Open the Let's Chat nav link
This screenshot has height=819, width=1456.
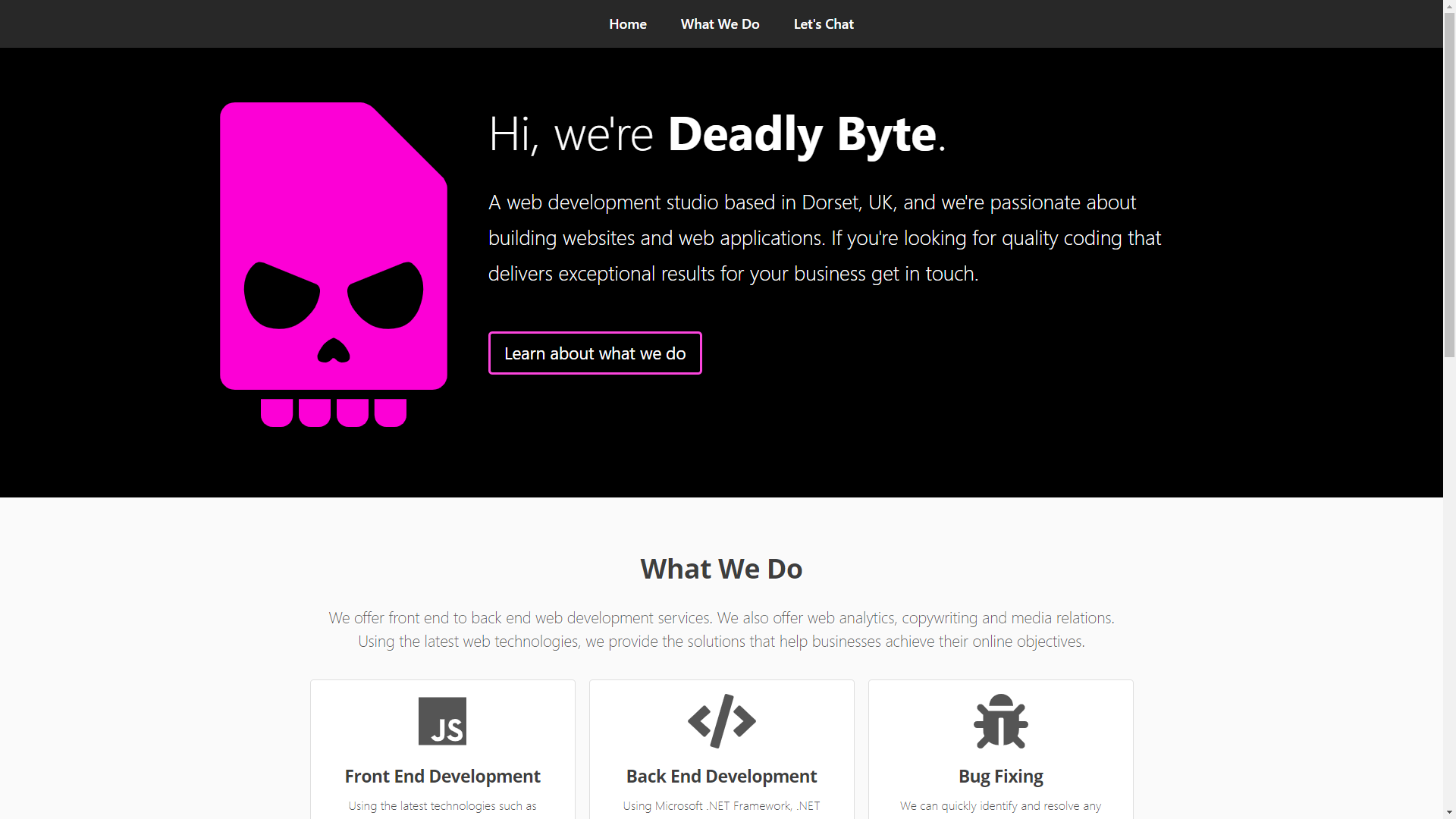pos(824,24)
